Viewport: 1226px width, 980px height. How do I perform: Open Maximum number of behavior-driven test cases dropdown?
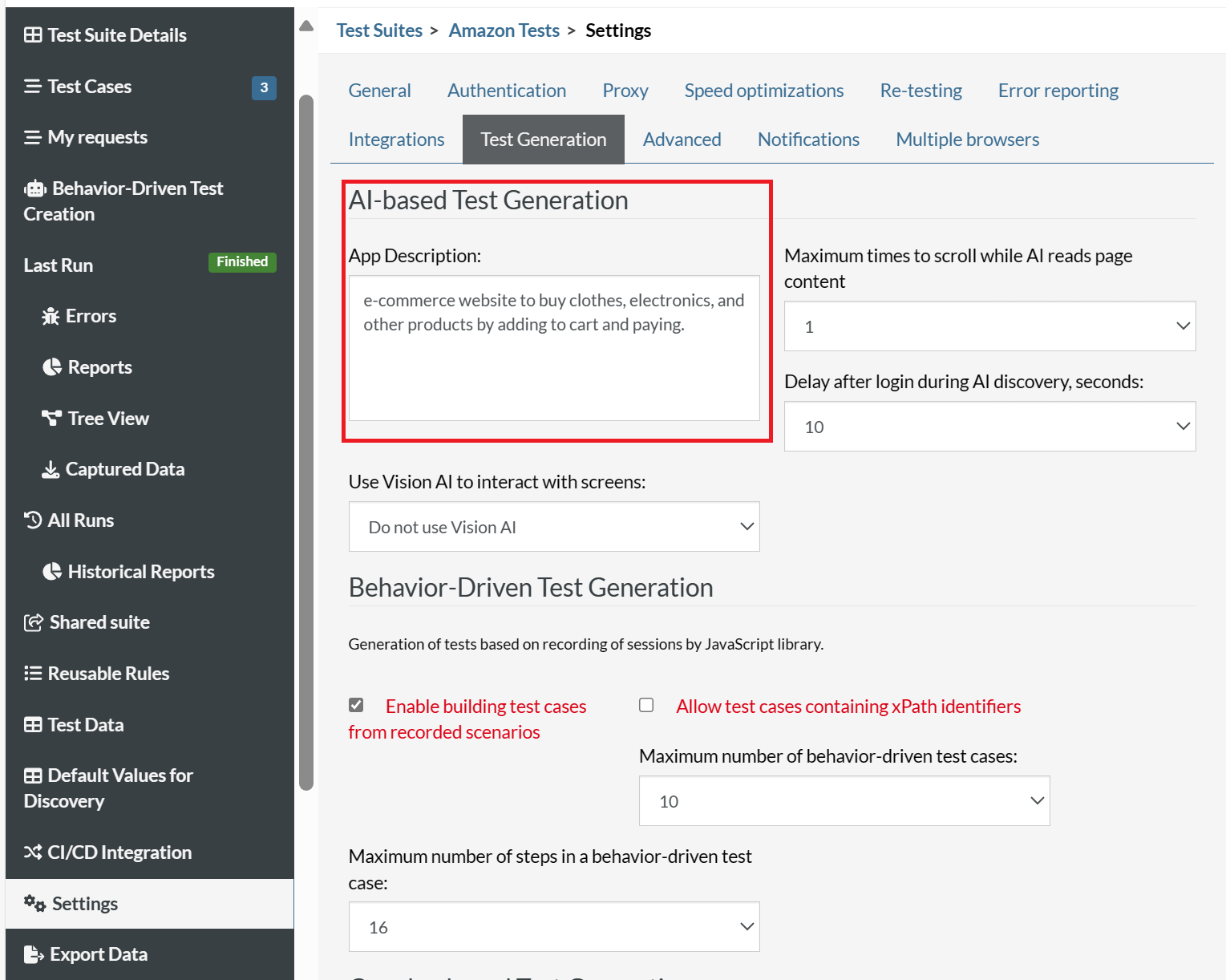coord(844,801)
